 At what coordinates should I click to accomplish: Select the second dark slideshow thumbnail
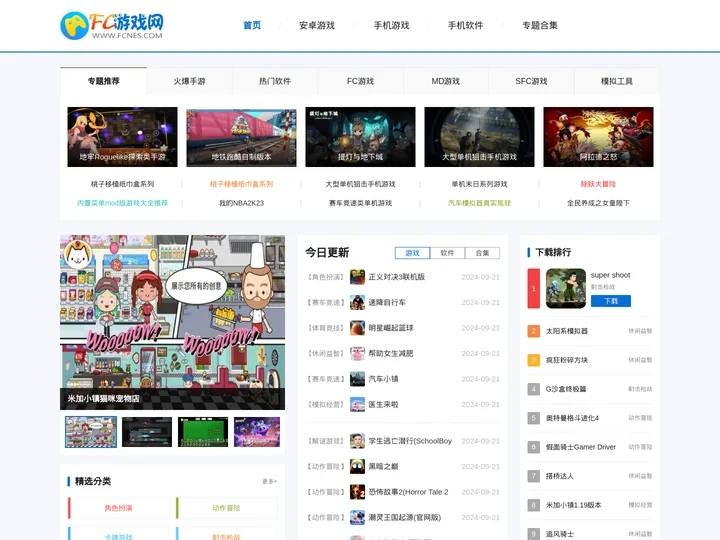(x=147, y=432)
